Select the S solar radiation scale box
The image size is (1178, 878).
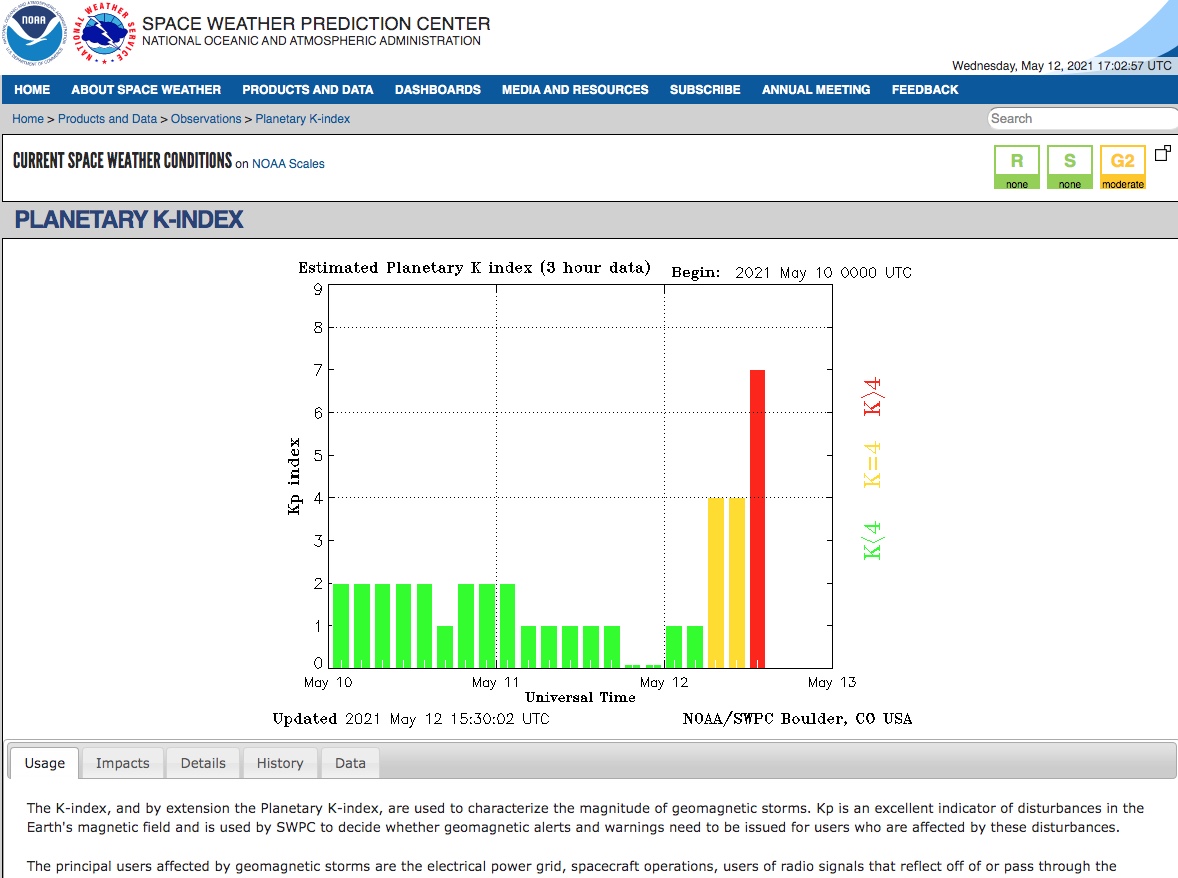1069,167
